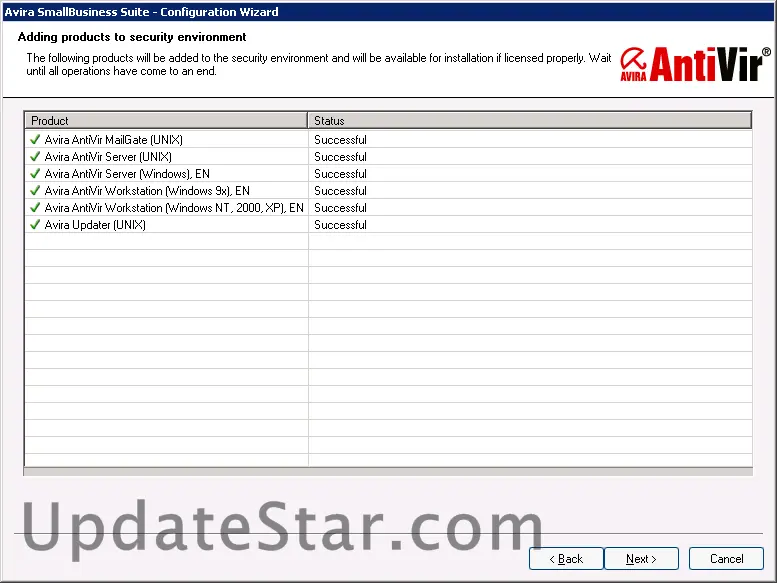
Task: Select Avira AntiVir Workstation (Windows 9x), EN text
Action: (x=147, y=191)
